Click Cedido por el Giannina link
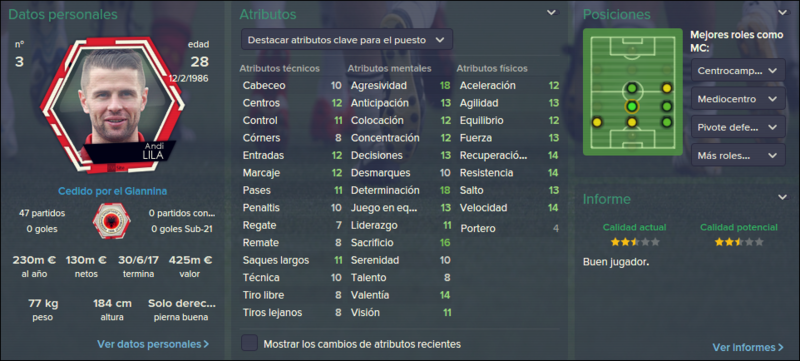Viewport: 800px width, 361px height. (113, 192)
